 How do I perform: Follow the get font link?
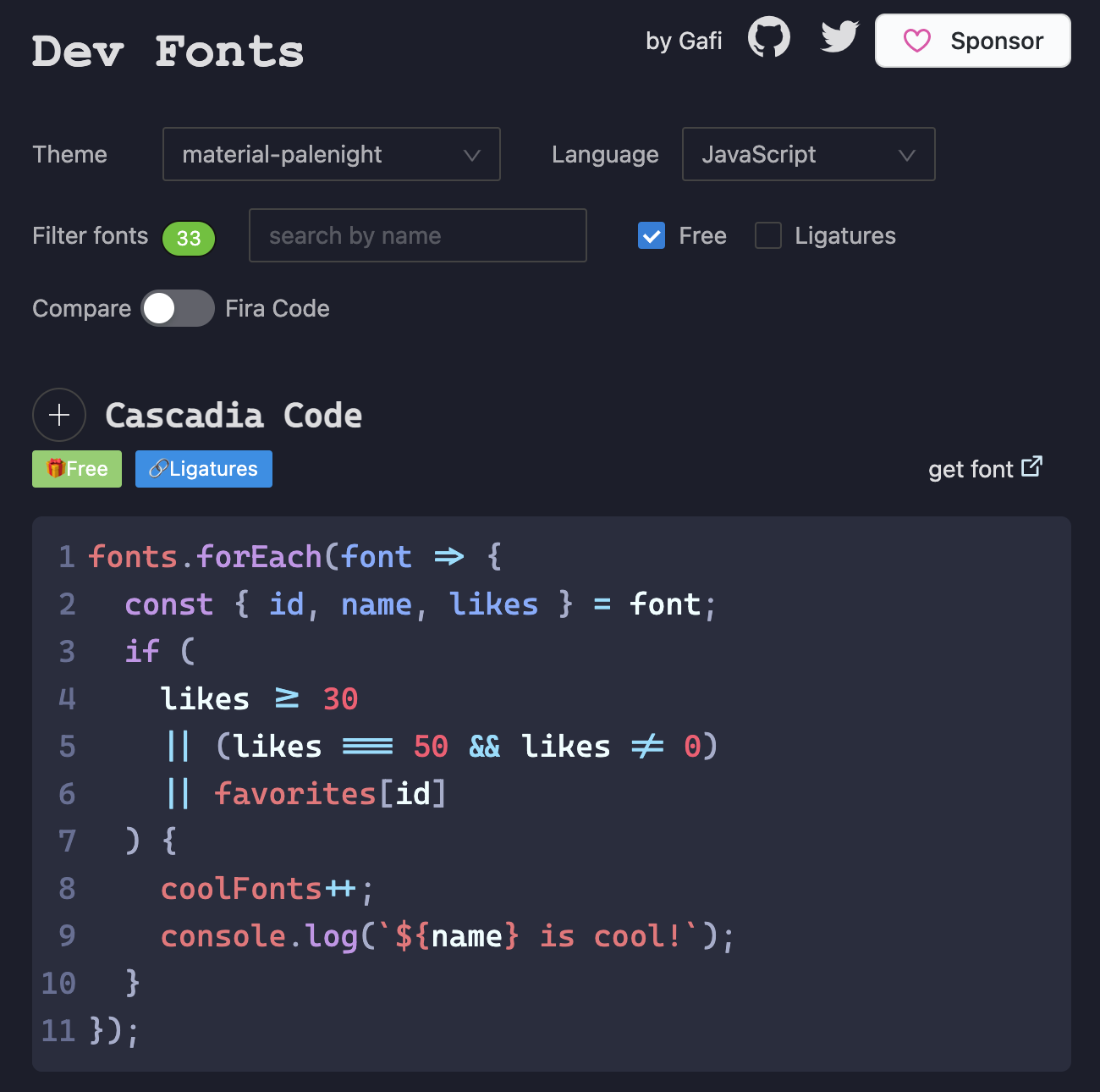[971, 469]
